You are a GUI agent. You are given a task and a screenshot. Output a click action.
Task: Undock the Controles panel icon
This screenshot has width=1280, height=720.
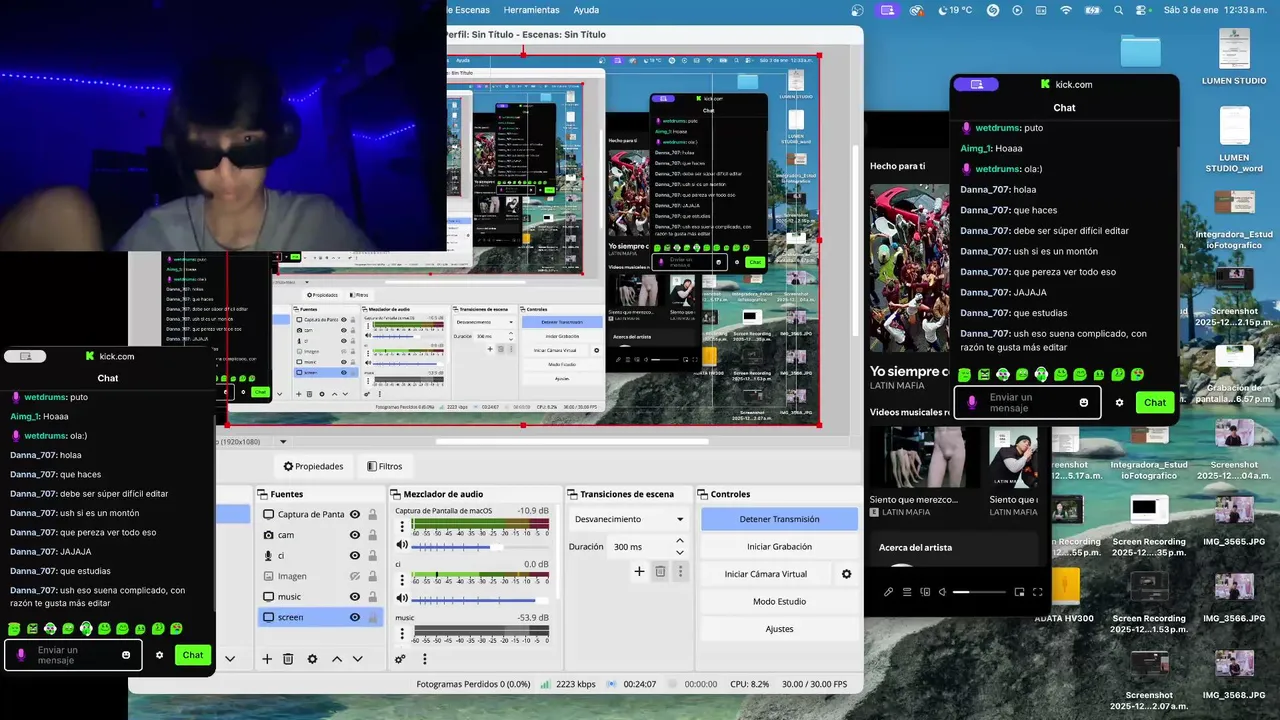pos(703,494)
